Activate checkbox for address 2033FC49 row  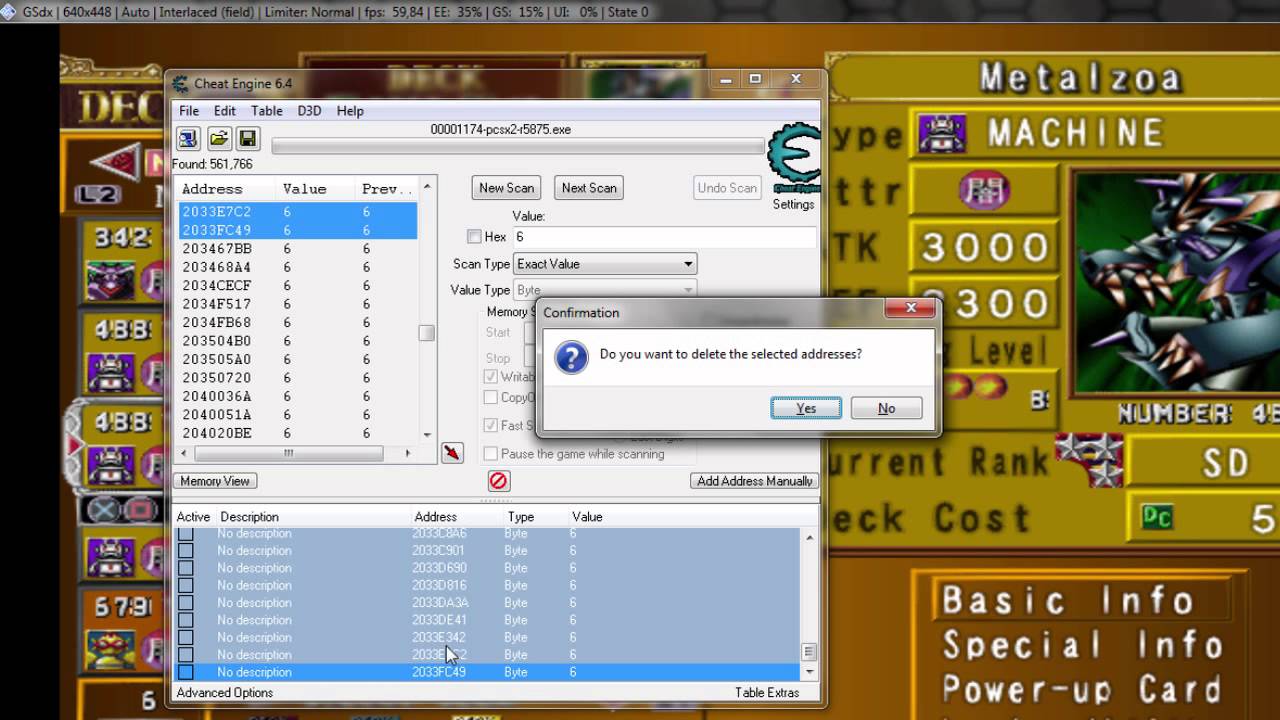coord(186,672)
